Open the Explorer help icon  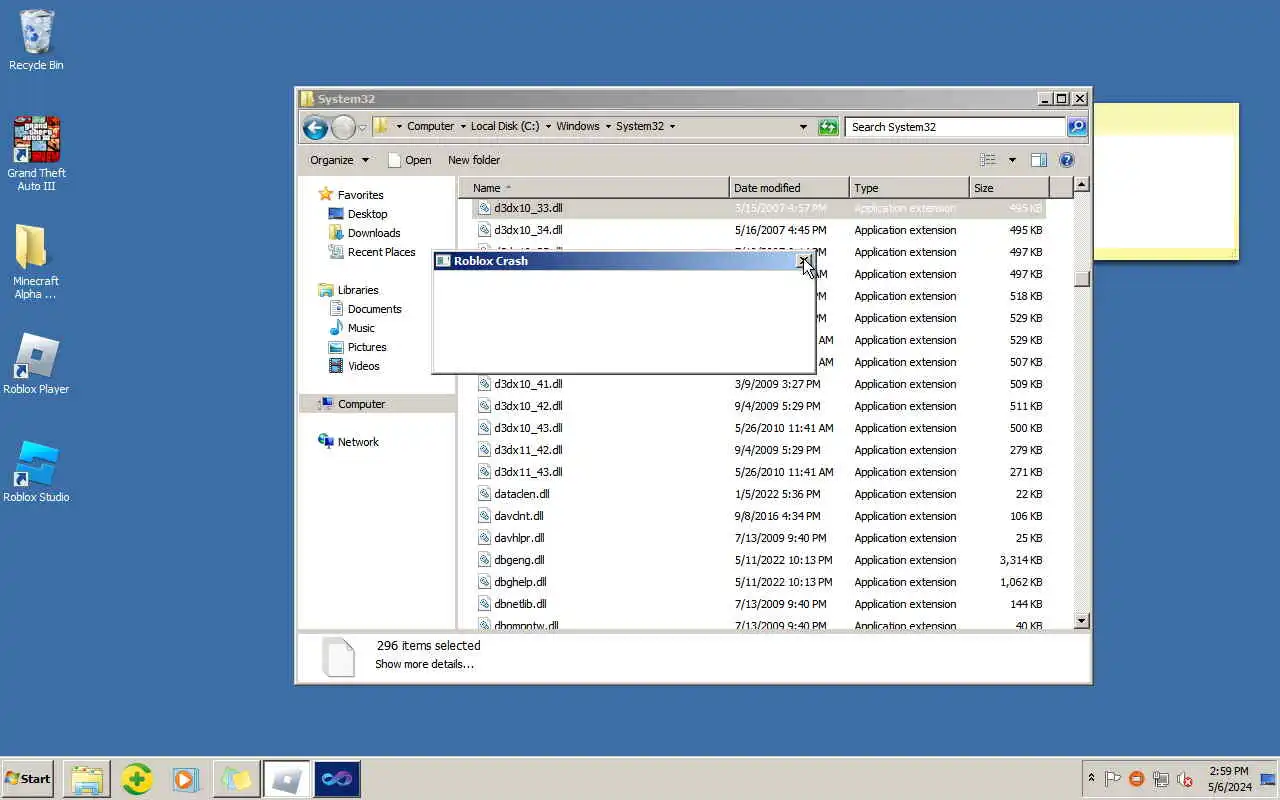[x=1066, y=160]
